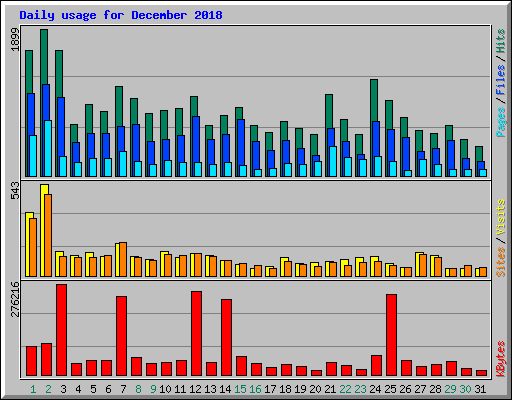Click the cyan pages bar for day 21
This screenshot has height=400, width=512.
pyautogui.click(x=333, y=161)
